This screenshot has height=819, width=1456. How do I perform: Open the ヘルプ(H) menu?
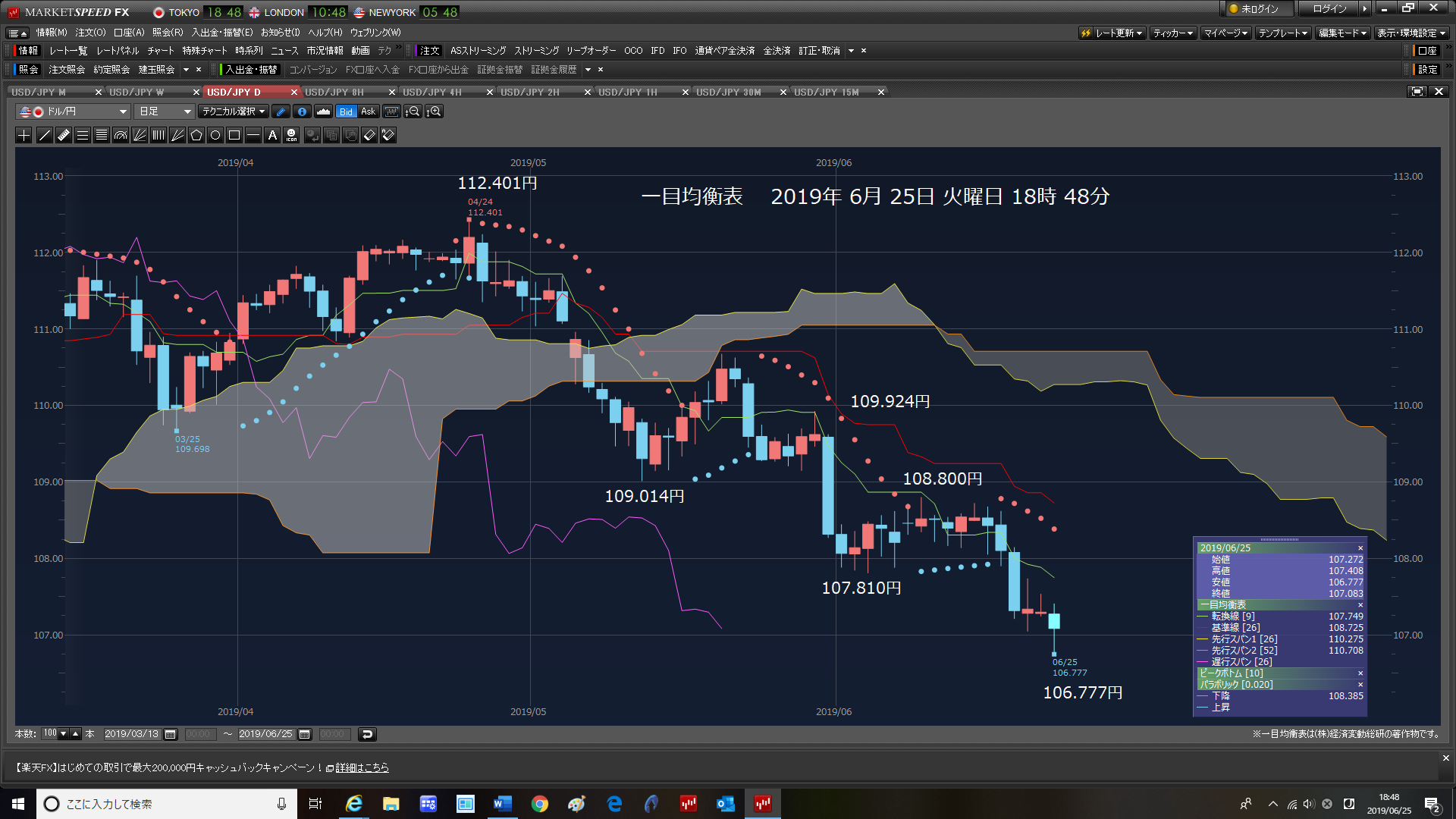tap(325, 33)
